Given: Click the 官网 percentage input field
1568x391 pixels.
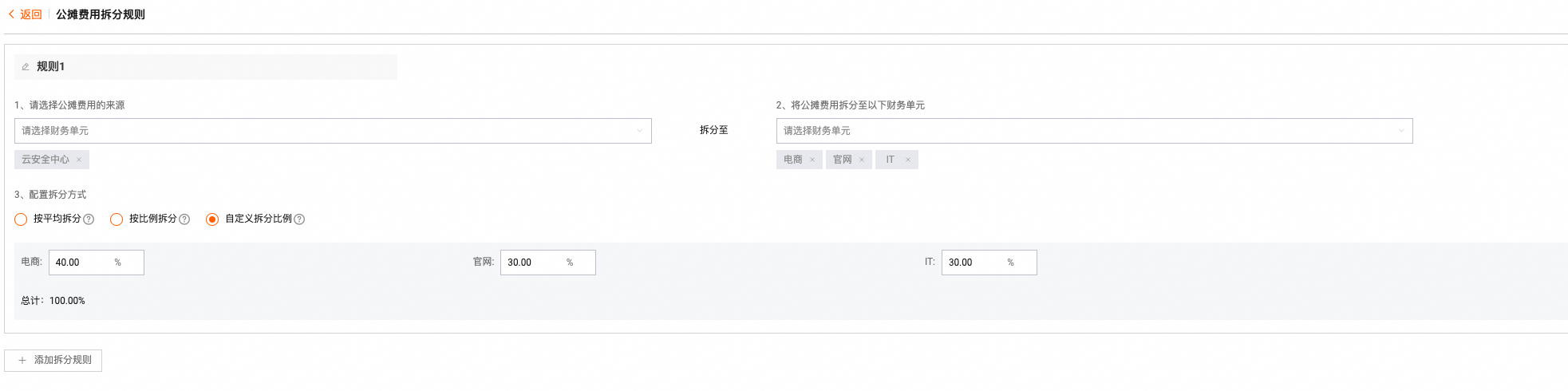Looking at the screenshot, I should 548,263.
